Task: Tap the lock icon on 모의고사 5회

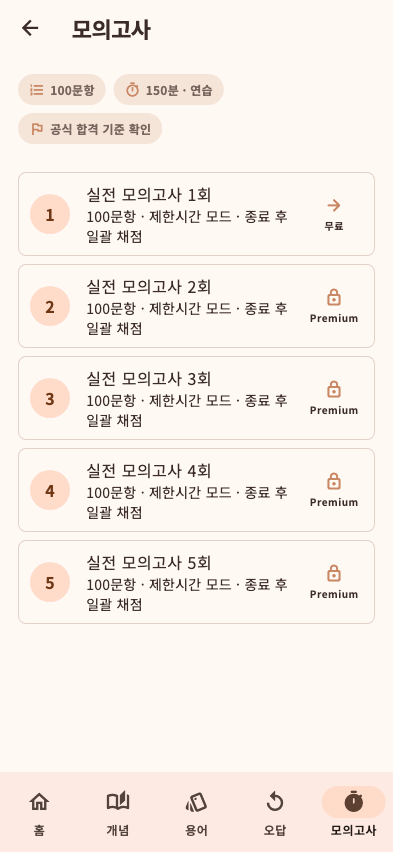Action: click(x=334, y=573)
